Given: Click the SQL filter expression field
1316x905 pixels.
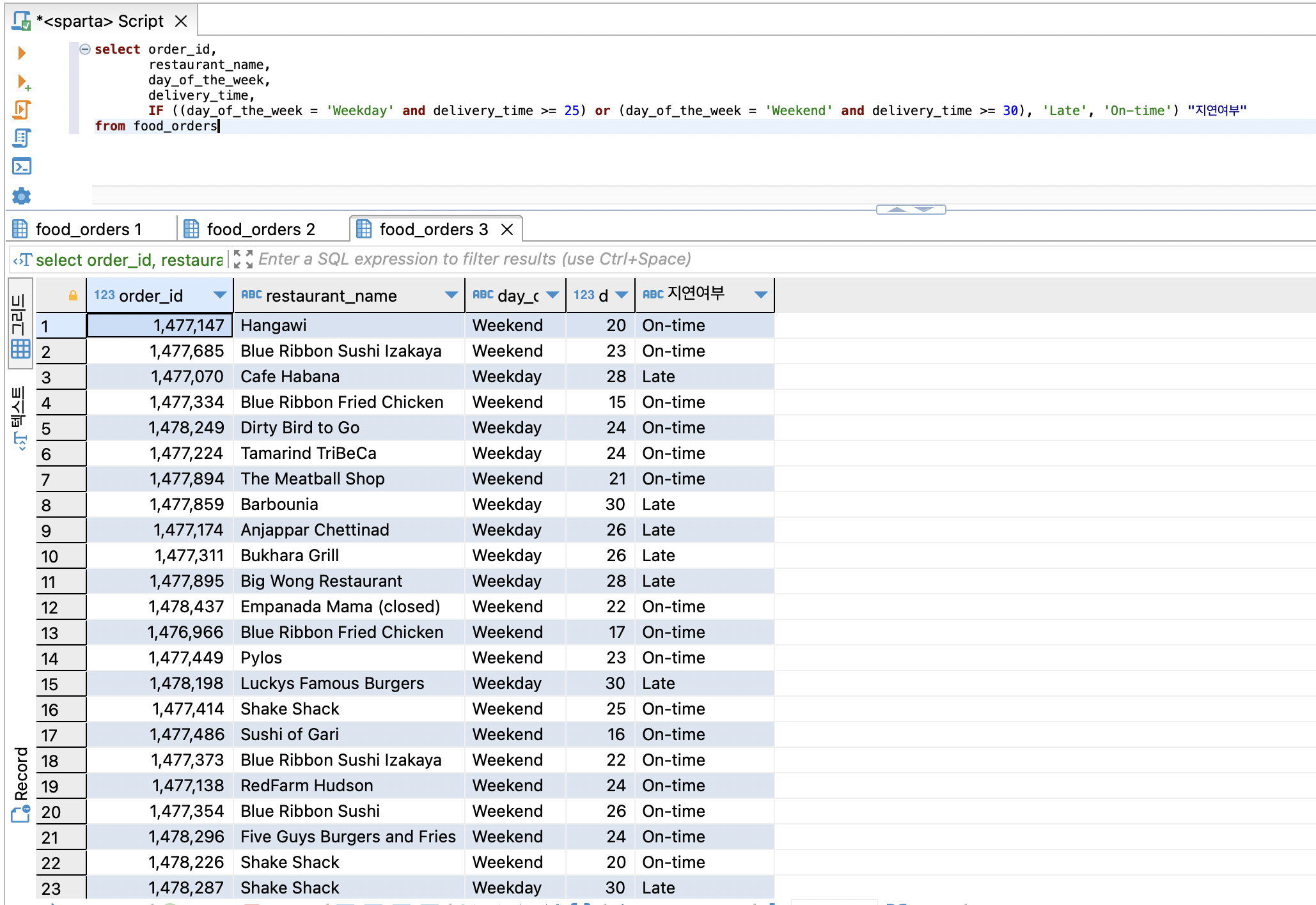Looking at the screenshot, I should [x=474, y=259].
